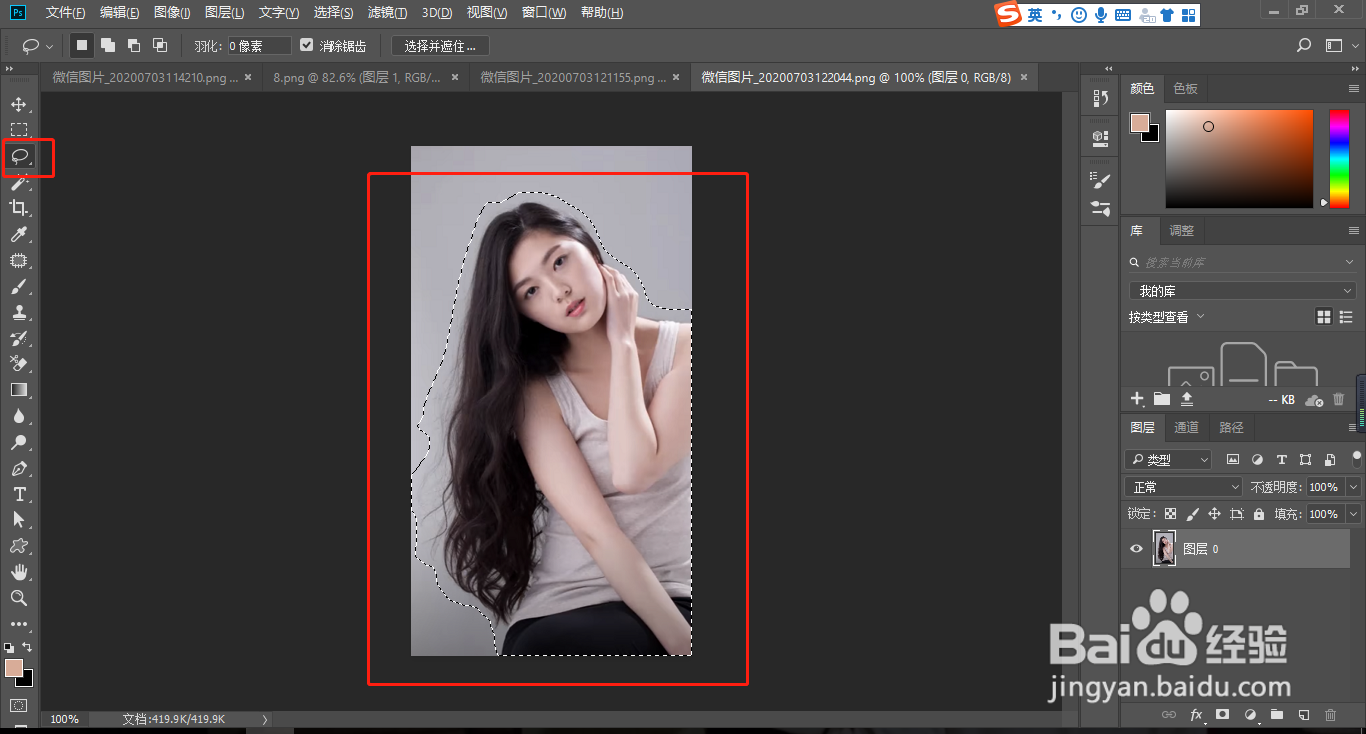This screenshot has height=734, width=1366.
Task: Open the 文件(F) menu
Action: click(65, 13)
